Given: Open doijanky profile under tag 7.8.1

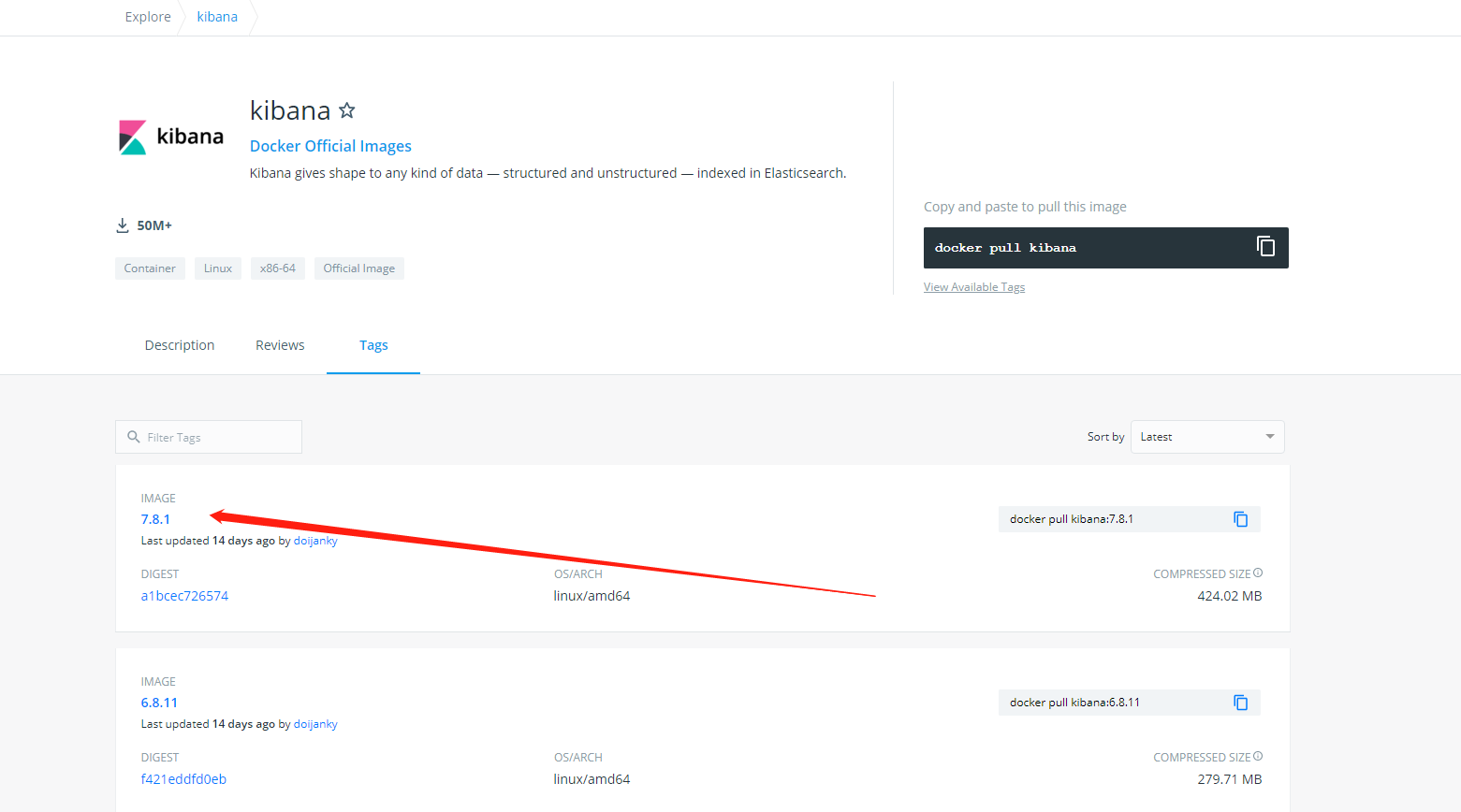Looking at the screenshot, I should click(315, 541).
